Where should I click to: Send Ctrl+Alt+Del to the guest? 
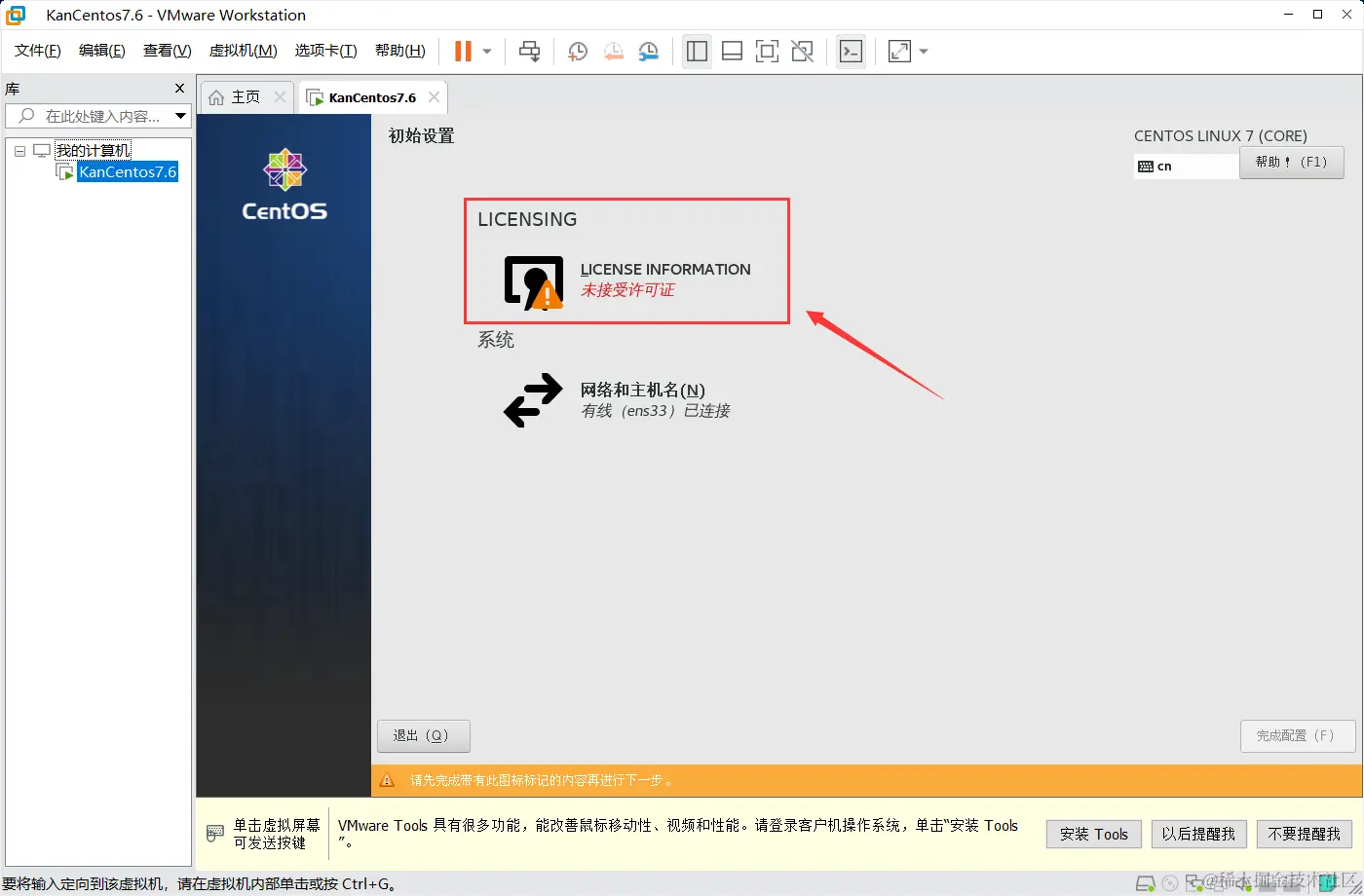pos(529,51)
